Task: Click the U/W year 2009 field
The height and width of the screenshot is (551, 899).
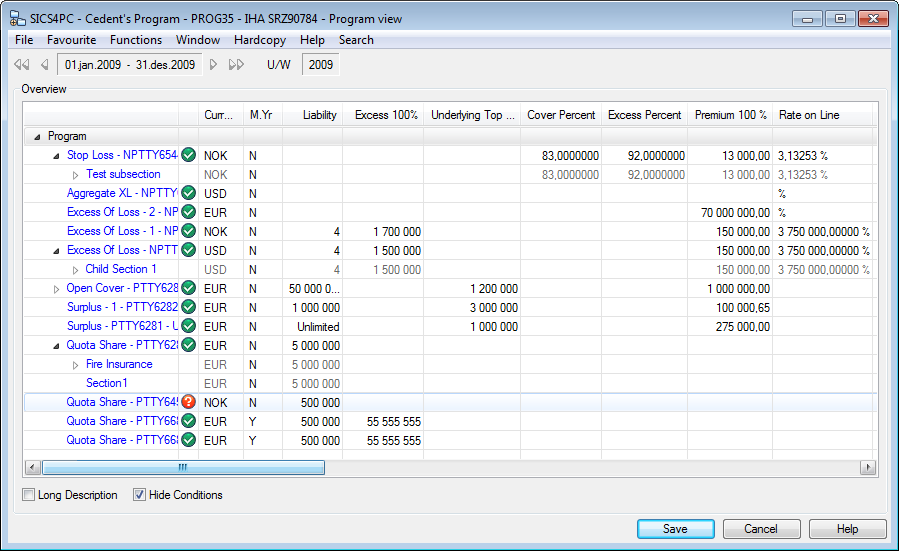Action: [320, 65]
